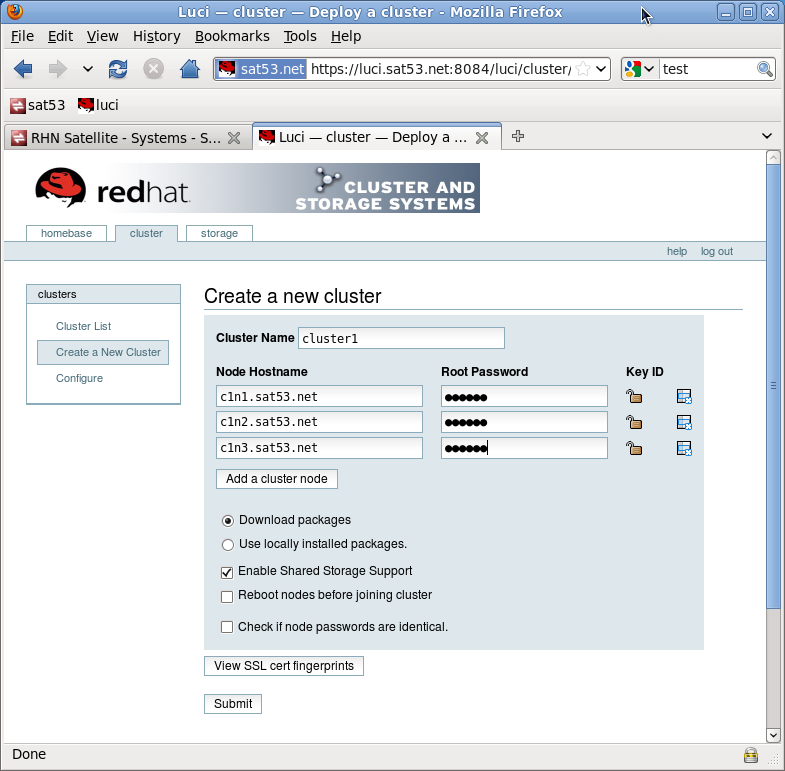Click the vertical page scrollbar
785x771 pixels.
pos(773,385)
